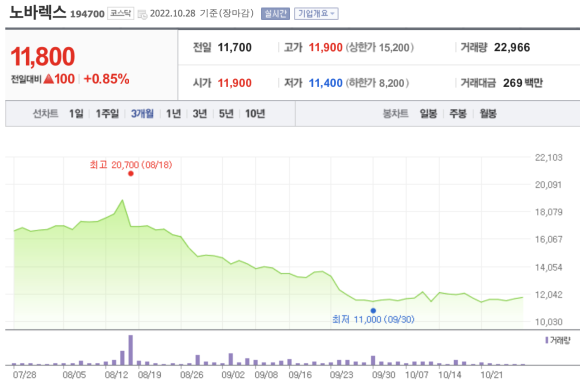580x392 pixels.
Task: Click the 최저 11,000 (09/30) label
Action: click(x=373, y=320)
